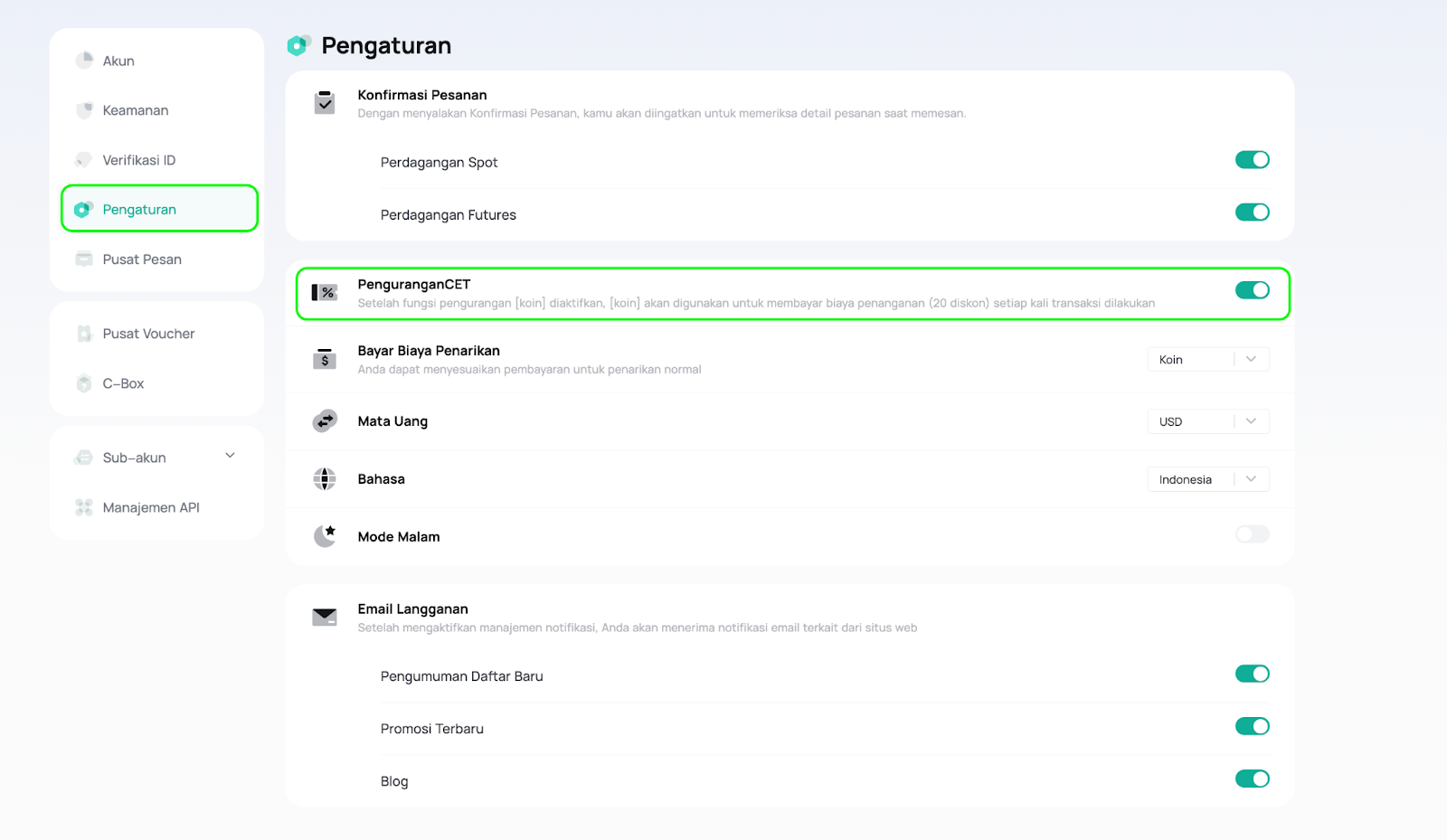Click the Akun pie icon in sidebar
1447x840 pixels.
84,61
